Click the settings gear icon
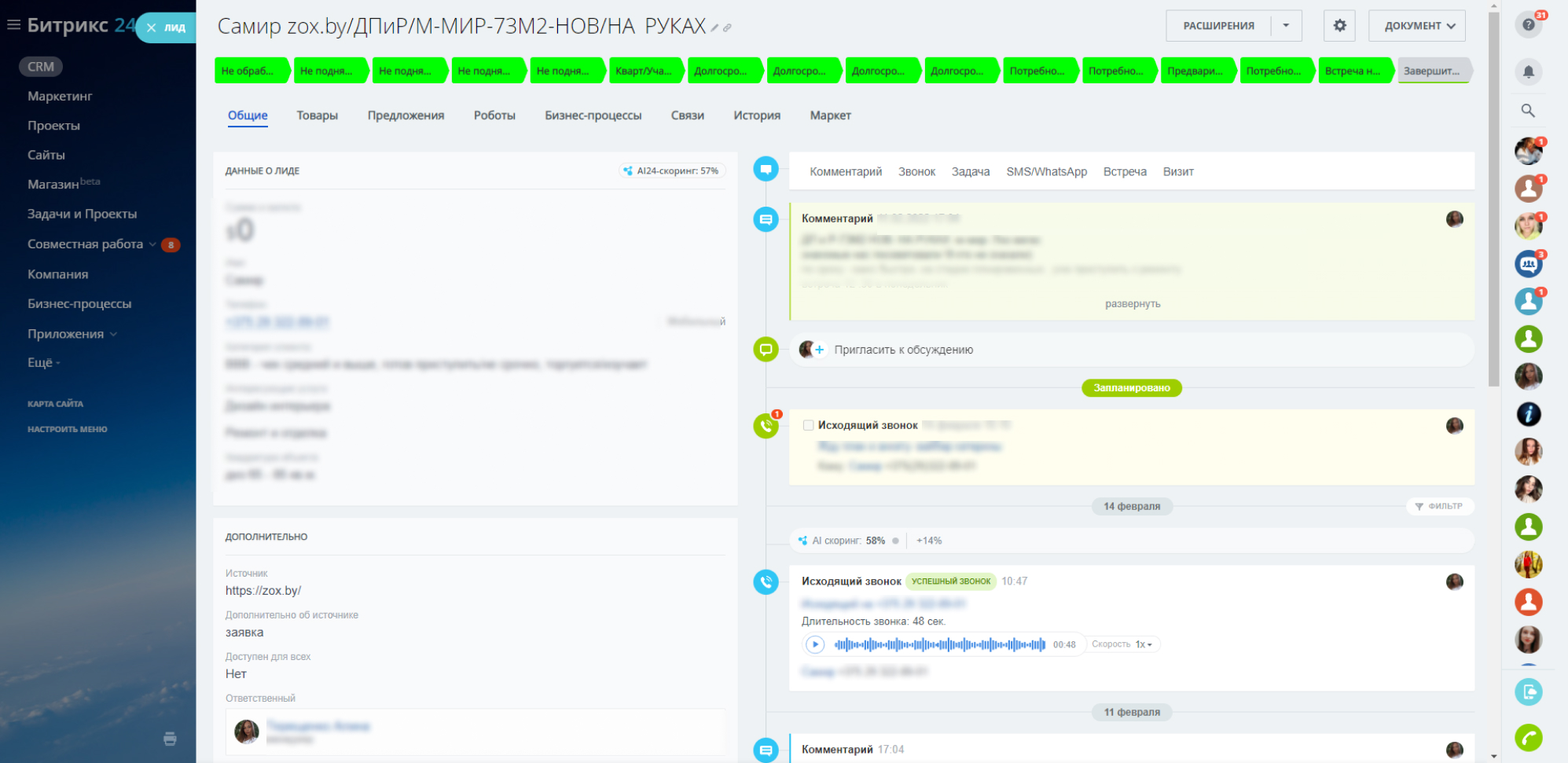1568x763 pixels. pyautogui.click(x=1339, y=26)
